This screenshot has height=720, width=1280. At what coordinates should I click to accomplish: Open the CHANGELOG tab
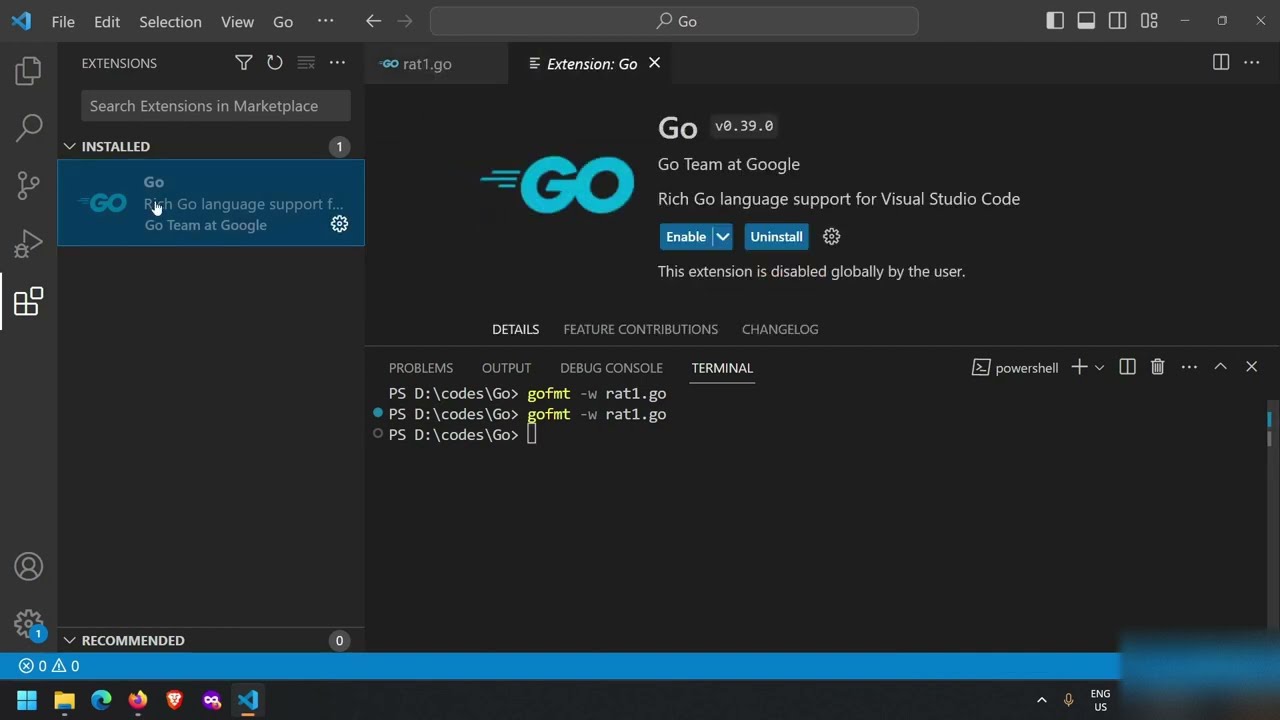(x=780, y=329)
